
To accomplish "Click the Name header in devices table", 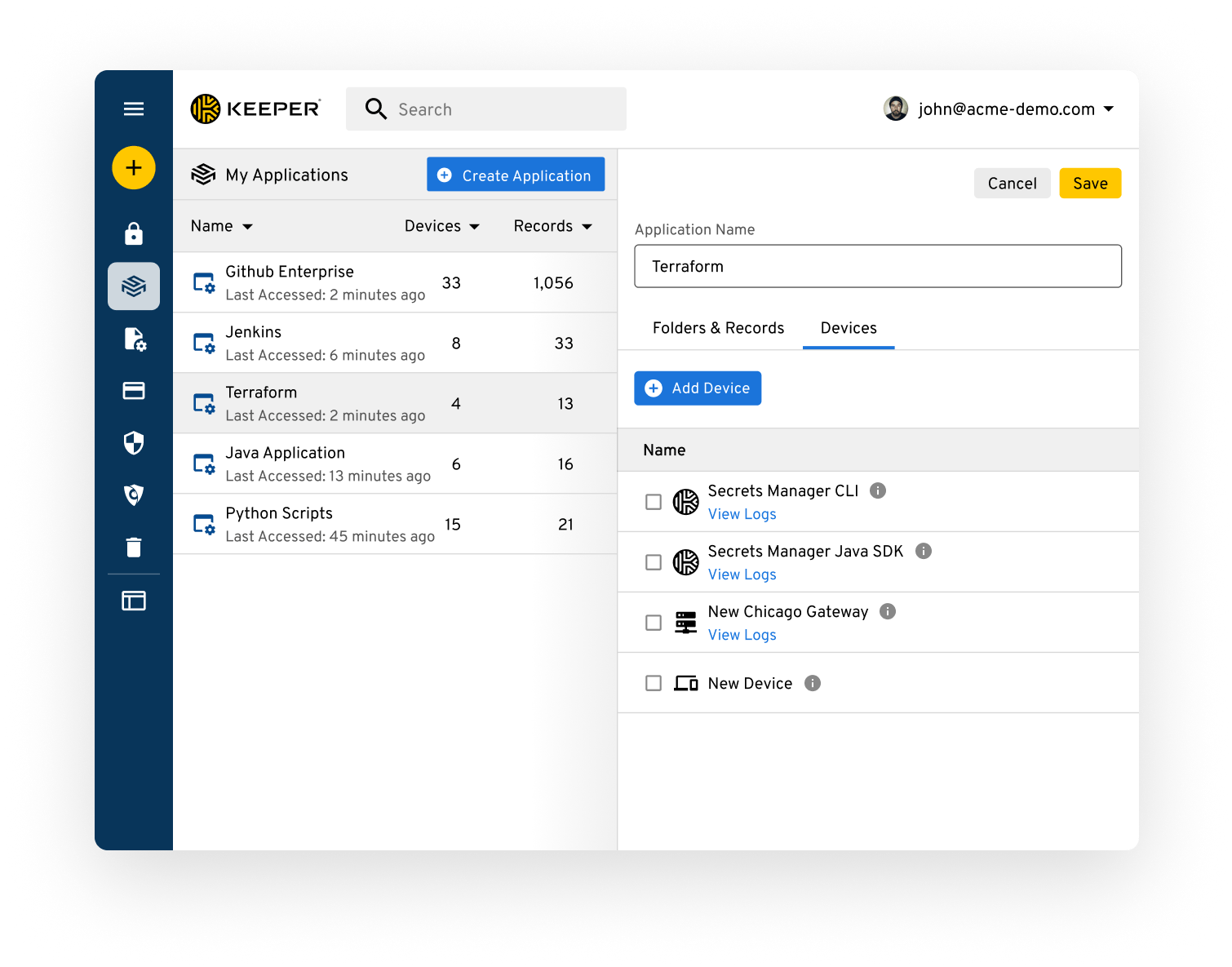I will tap(664, 450).
